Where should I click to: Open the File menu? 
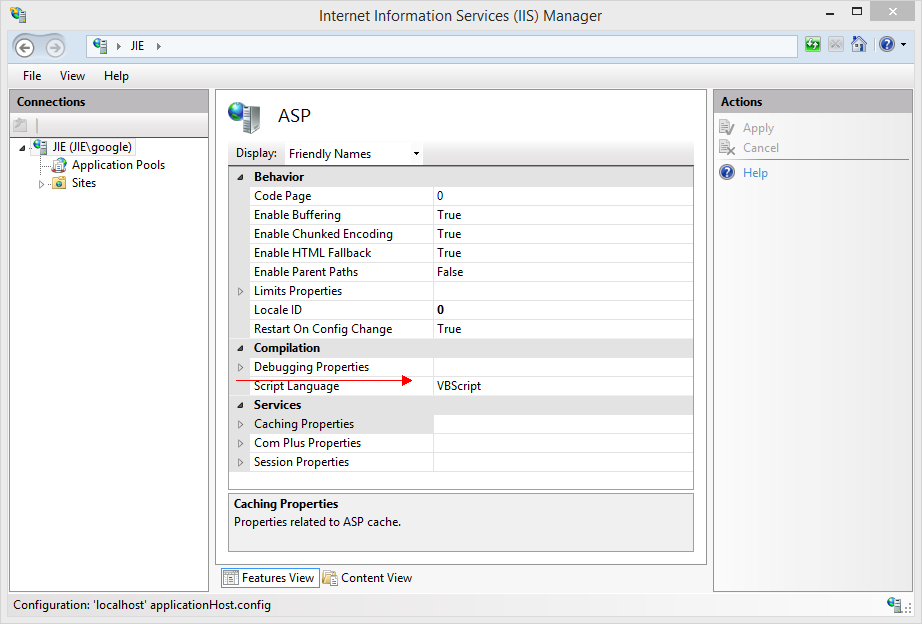pyautogui.click(x=32, y=76)
